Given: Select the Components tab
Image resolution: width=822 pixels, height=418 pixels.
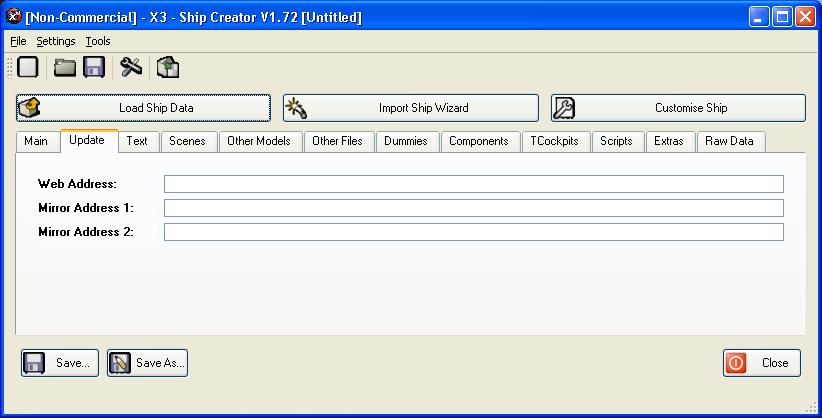Looking at the screenshot, I should [479, 141].
